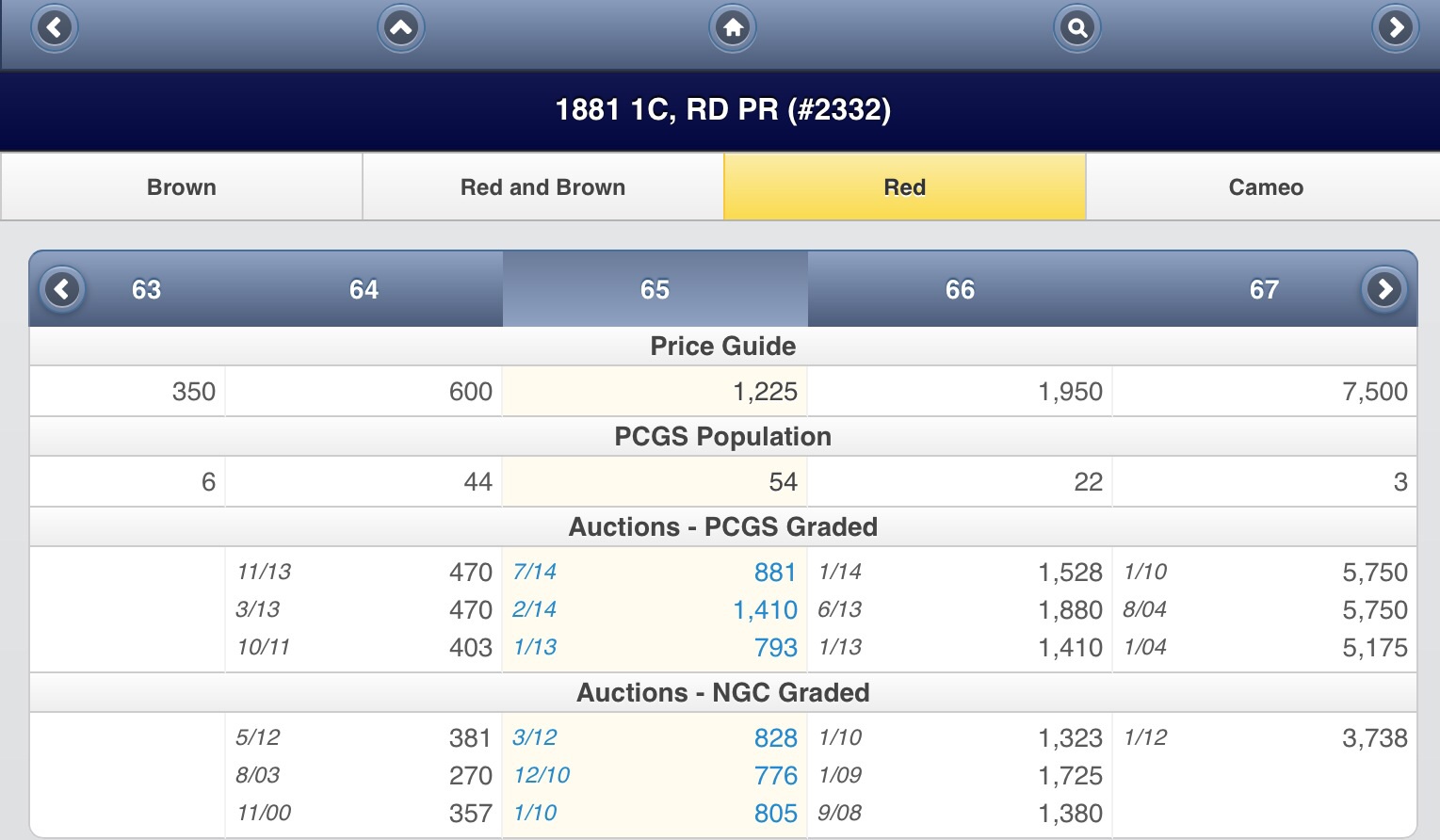This screenshot has height=840, width=1440.
Task: Switch to the Red and Brown tab
Action: [x=542, y=186]
